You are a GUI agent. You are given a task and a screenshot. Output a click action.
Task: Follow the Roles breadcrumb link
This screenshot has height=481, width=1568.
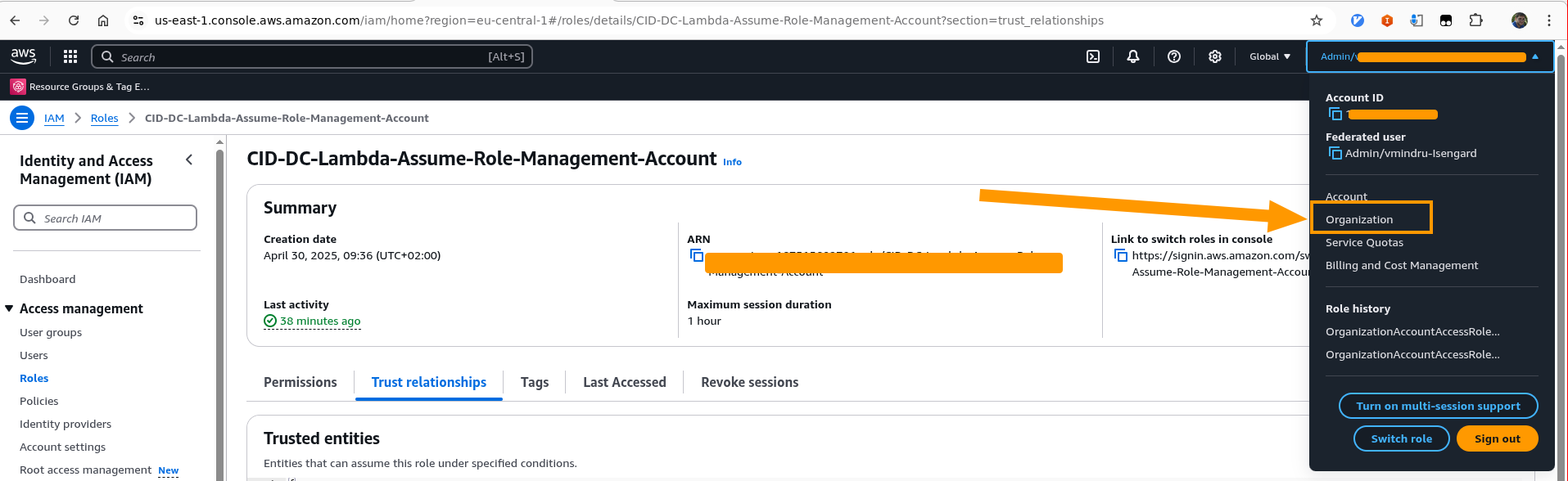(104, 118)
